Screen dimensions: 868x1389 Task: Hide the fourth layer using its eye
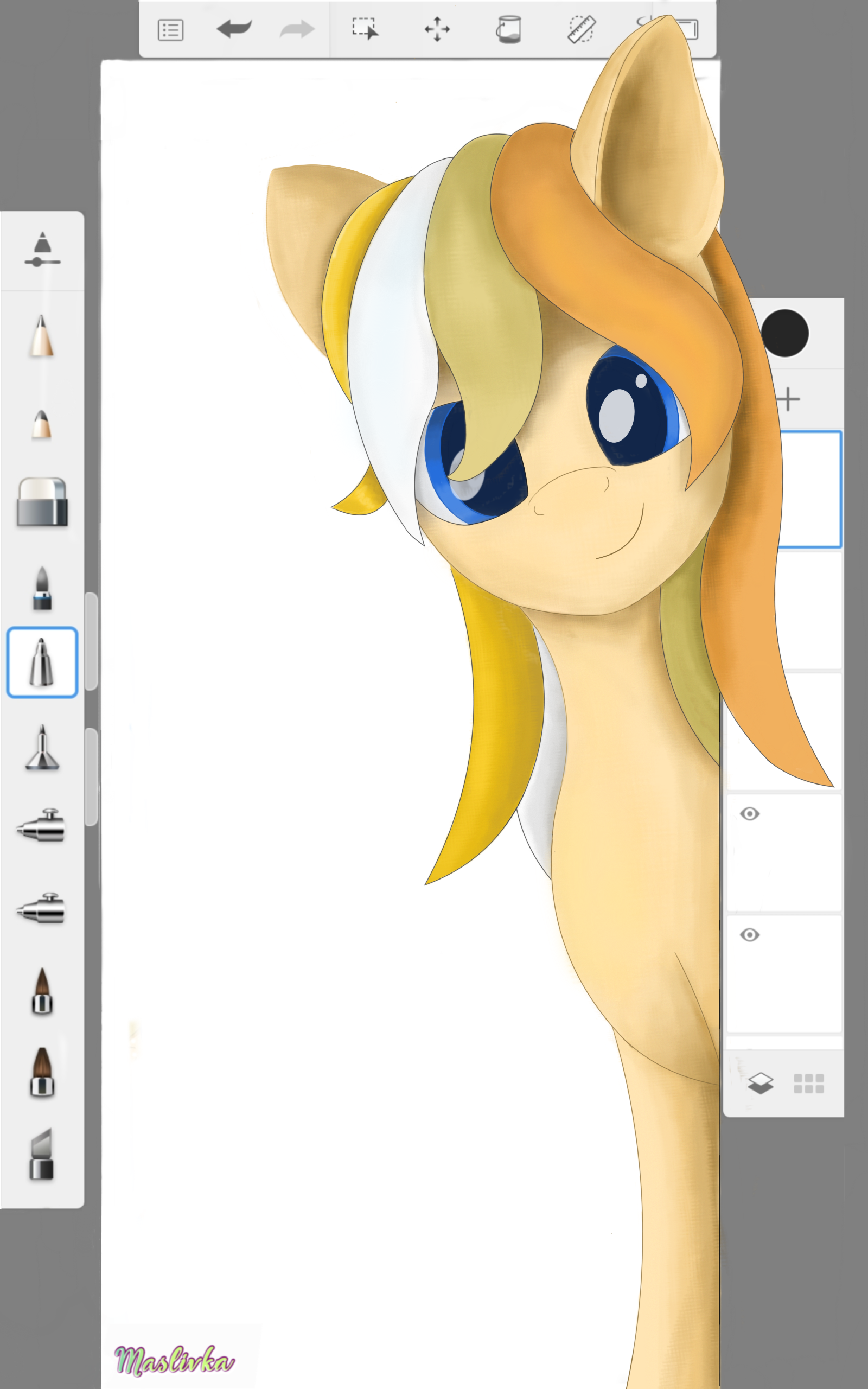coord(750,814)
